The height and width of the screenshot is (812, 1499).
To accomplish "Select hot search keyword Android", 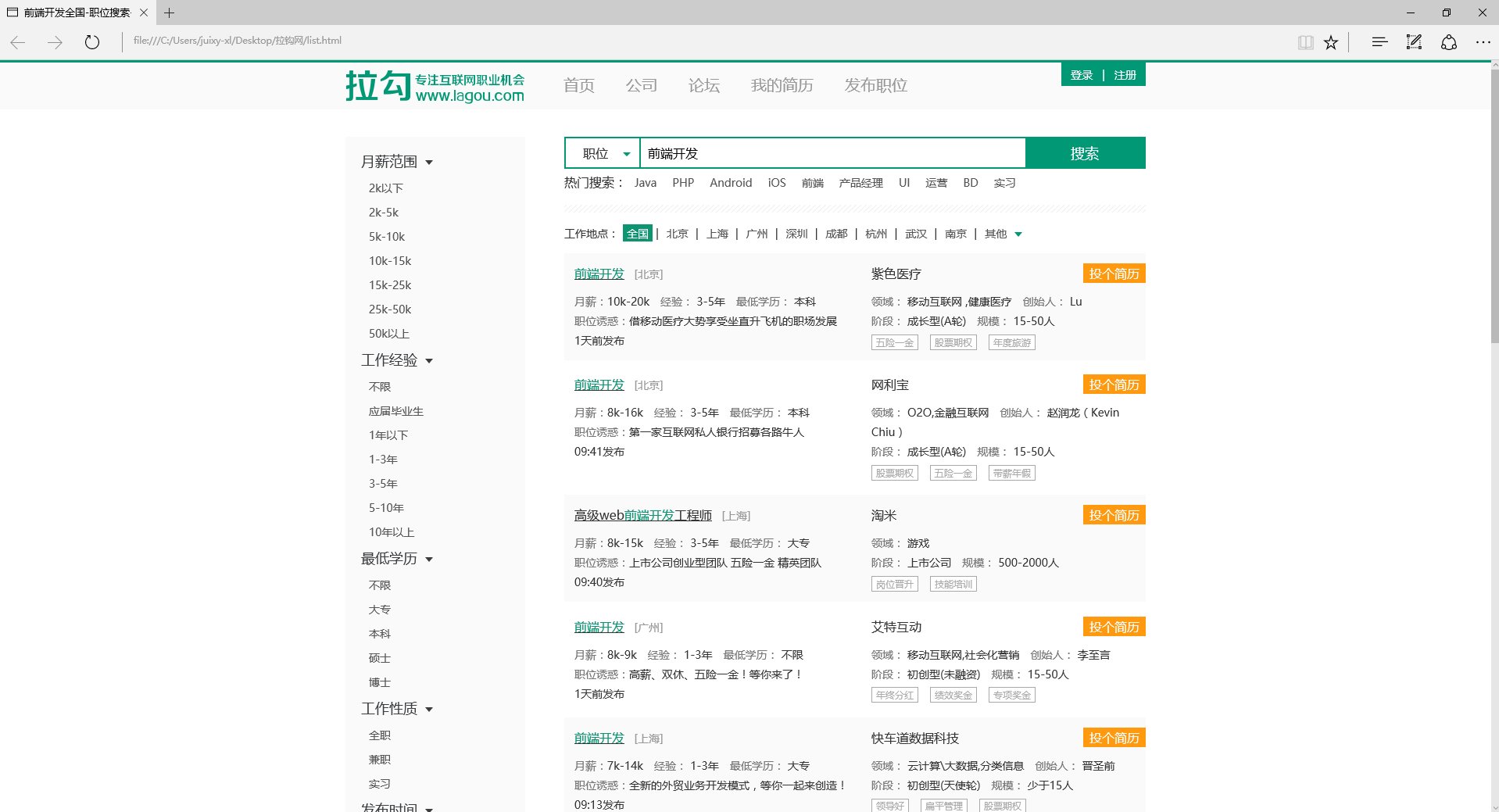I will coord(731,183).
